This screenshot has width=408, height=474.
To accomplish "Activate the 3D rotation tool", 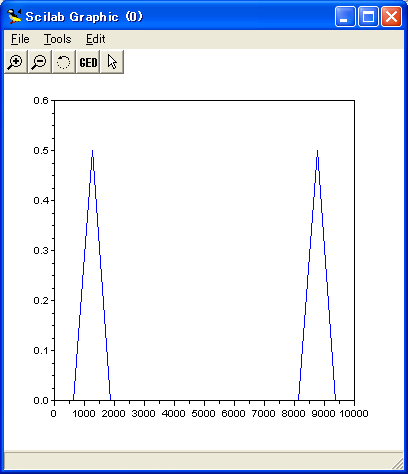I will click(64, 62).
